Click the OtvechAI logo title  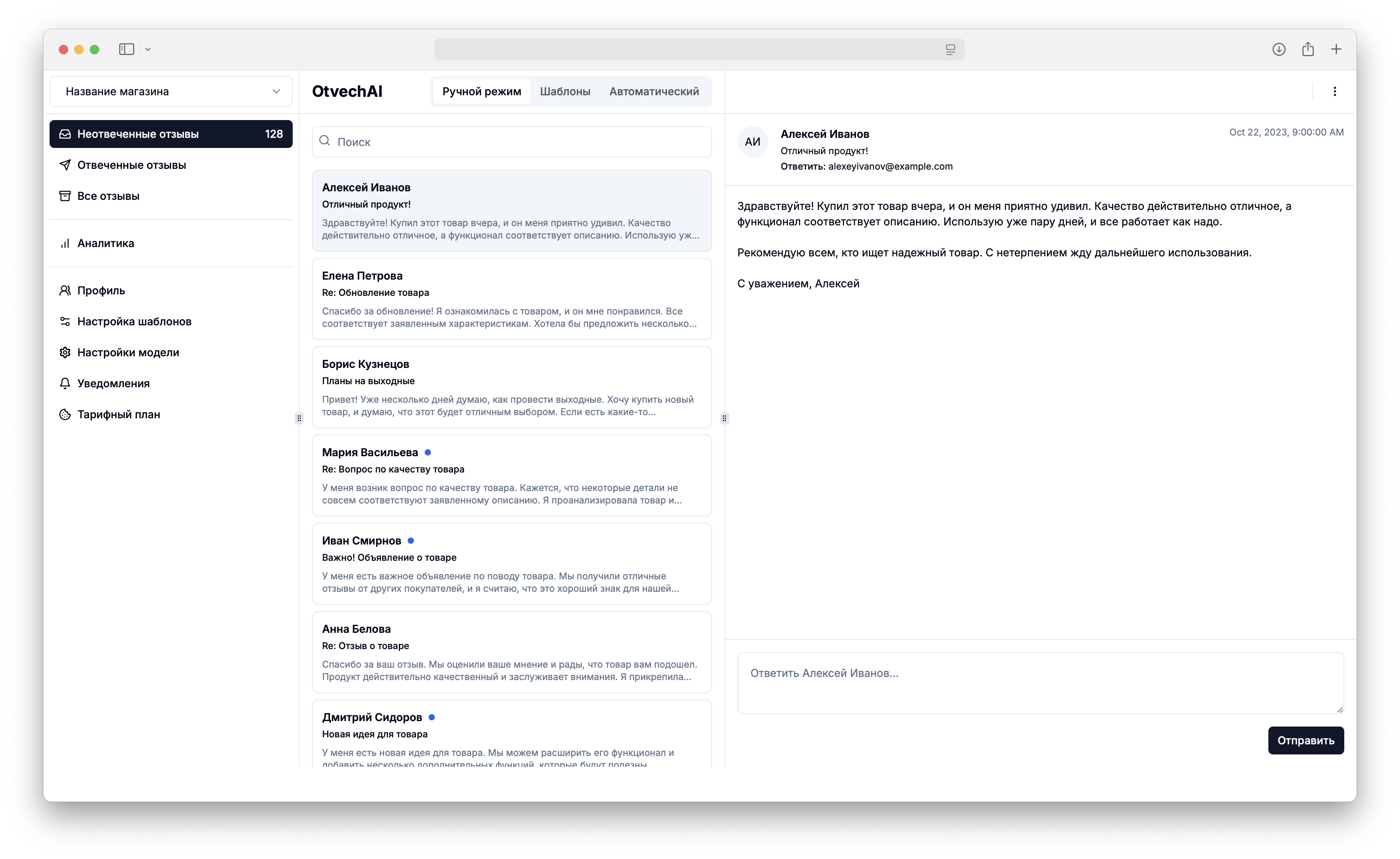(x=347, y=91)
